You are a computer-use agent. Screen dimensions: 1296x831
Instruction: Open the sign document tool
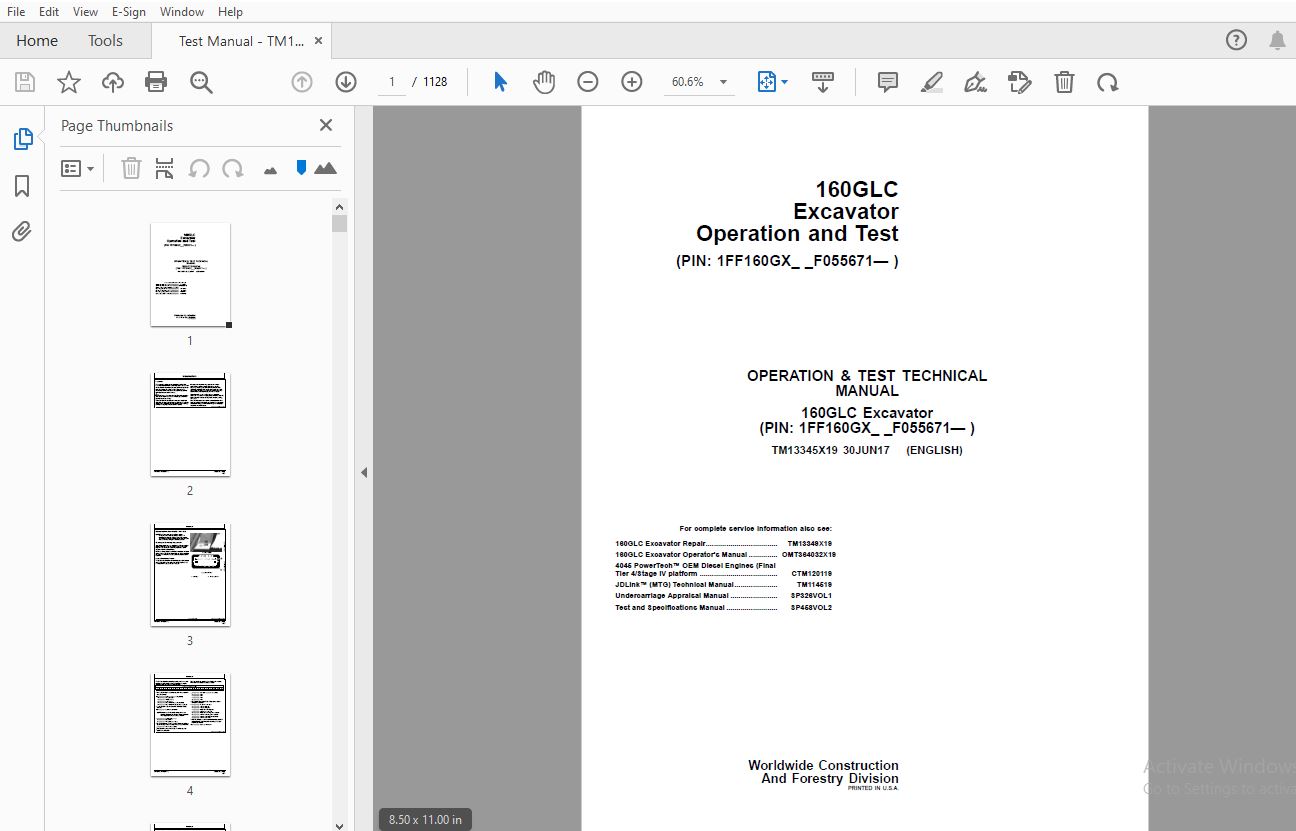pyautogui.click(x=975, y=82)
